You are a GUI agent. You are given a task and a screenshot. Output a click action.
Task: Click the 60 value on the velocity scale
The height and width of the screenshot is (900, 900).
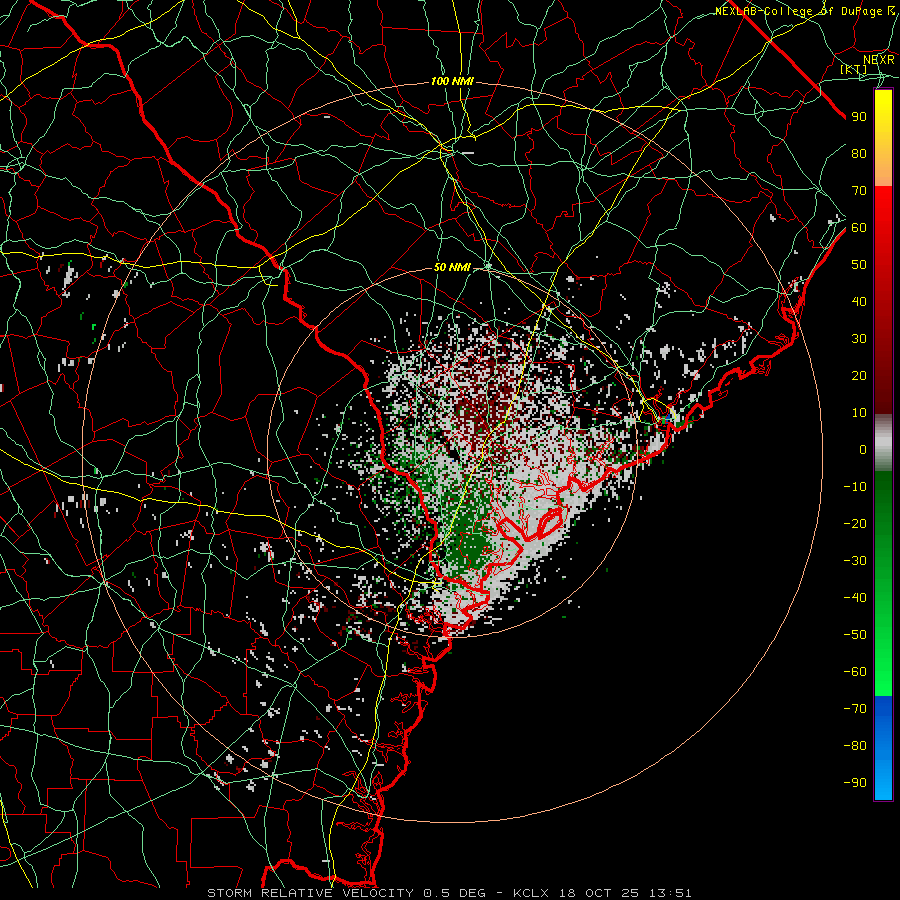[859, 228]
